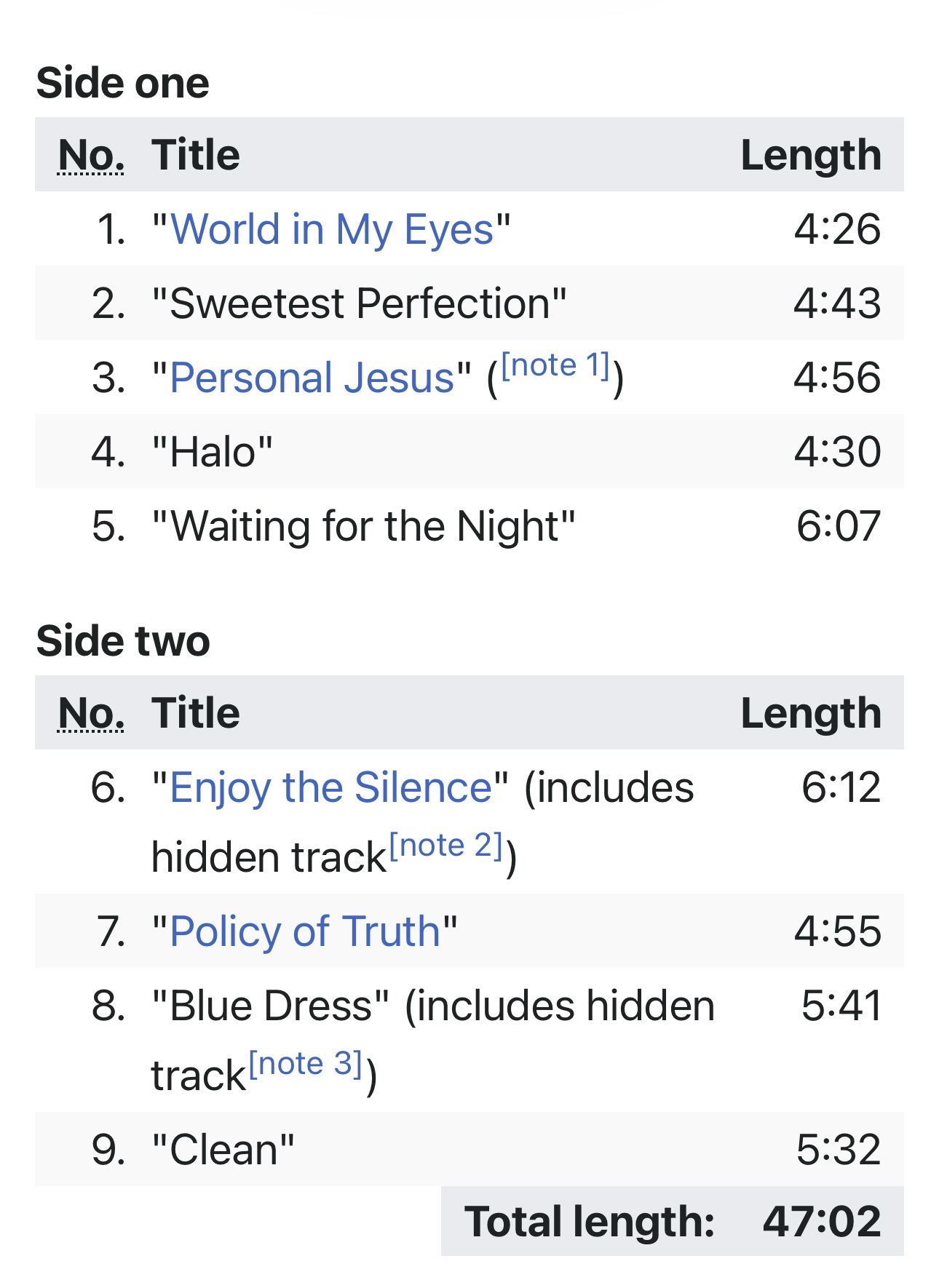Click the "Halo" track title

212,452
